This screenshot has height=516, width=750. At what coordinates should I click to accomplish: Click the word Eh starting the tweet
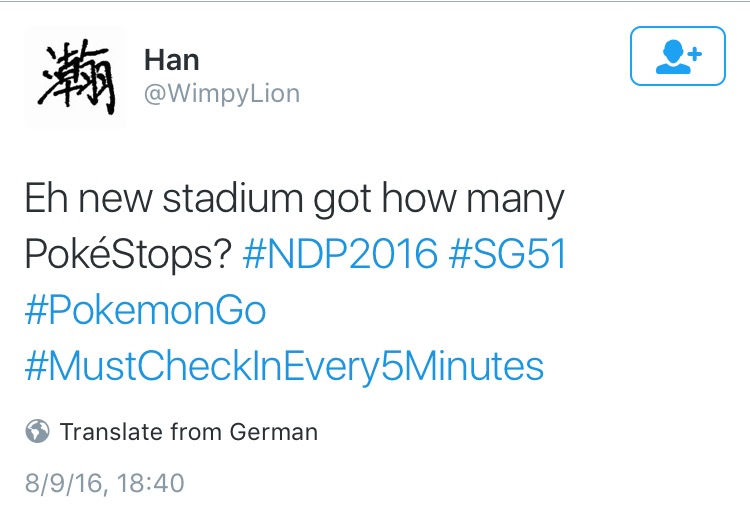pyautogui.click(x=44, y=199)
